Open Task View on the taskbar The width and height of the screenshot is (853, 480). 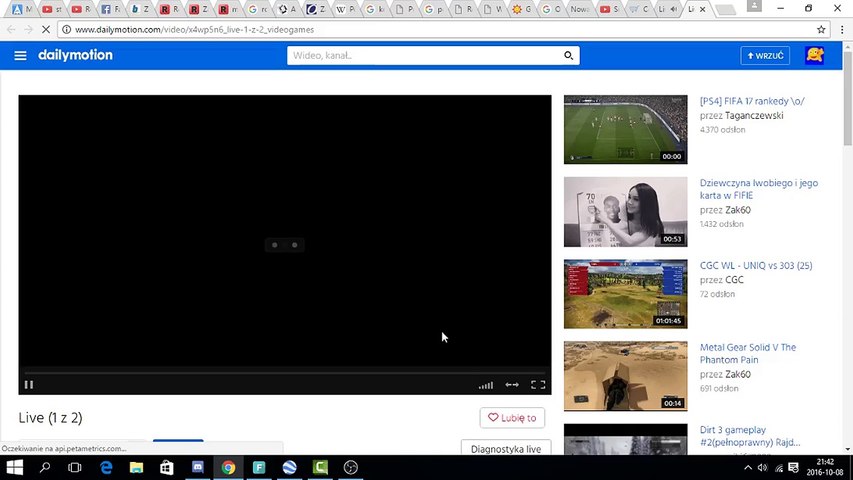coord(75,467)
